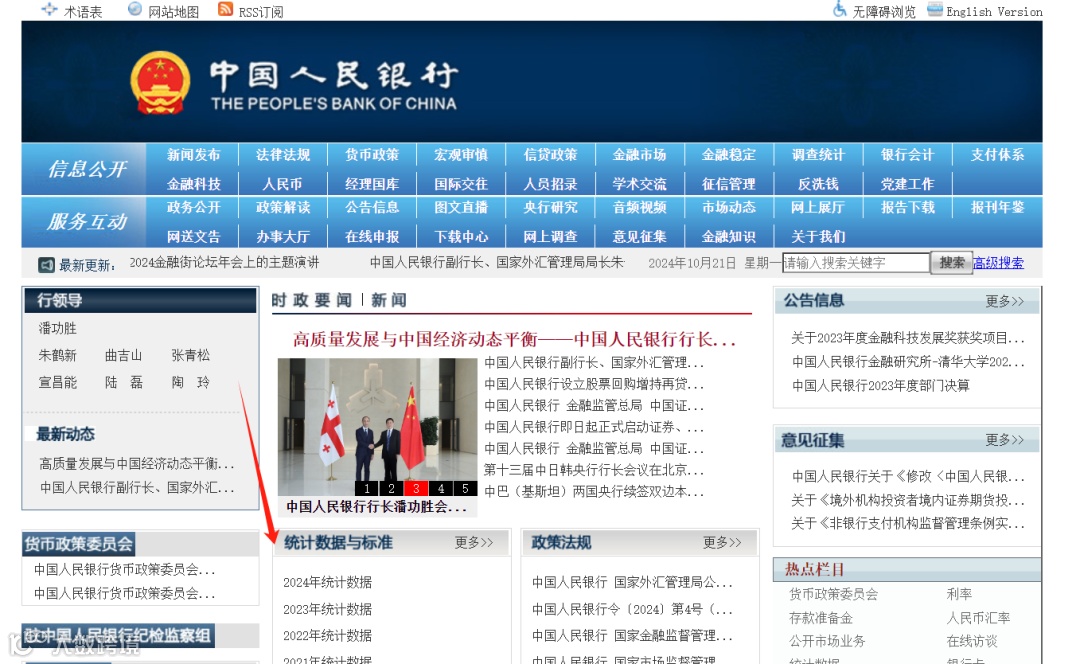Open the 高级搜索 advanced search link
This screenshot has width=1080, height=664.
[999, 262]
